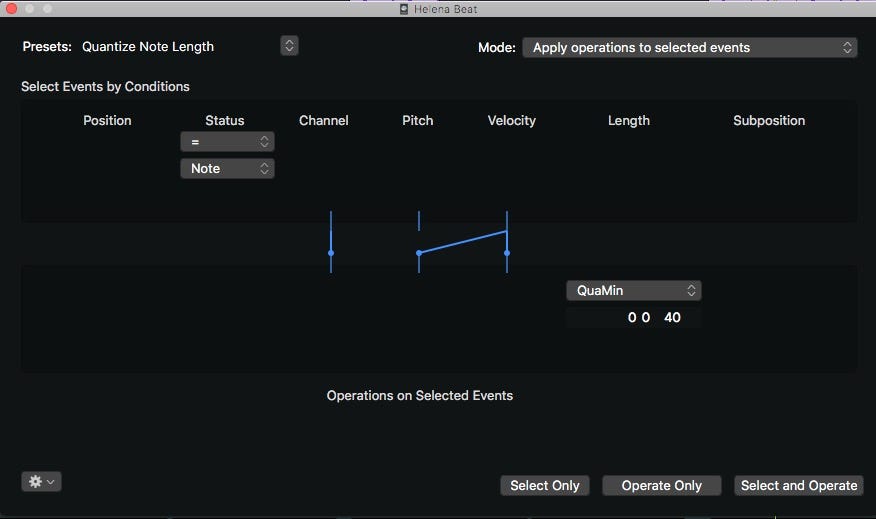
Task: Open the Note status type dropdown
Action: pyautogui.click(x=227, y=168)
